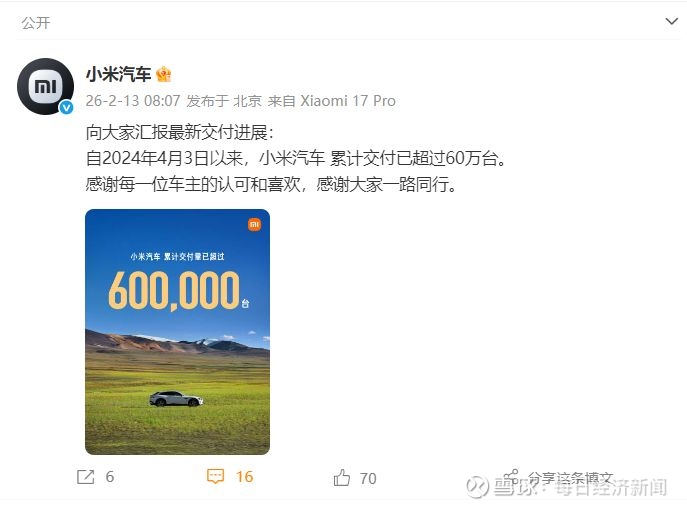Open the 小米汽车 round MI avatar

[45, 86]
